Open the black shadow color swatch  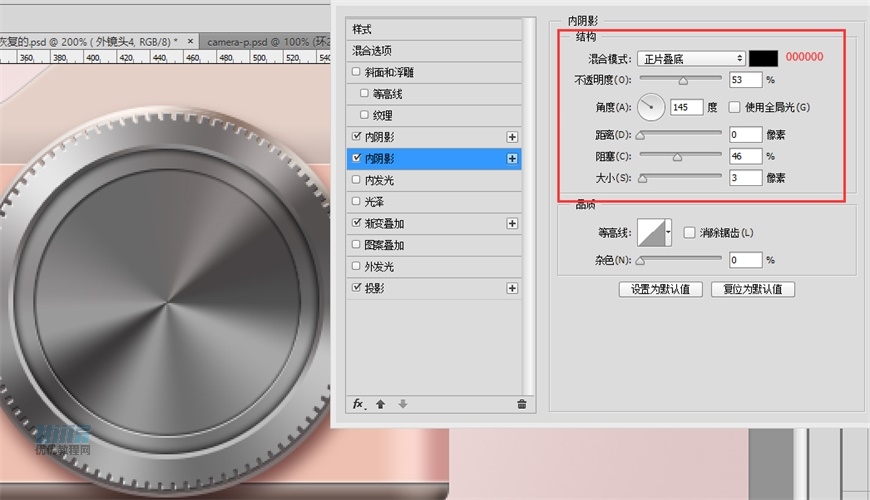click(x=763, y=58)
